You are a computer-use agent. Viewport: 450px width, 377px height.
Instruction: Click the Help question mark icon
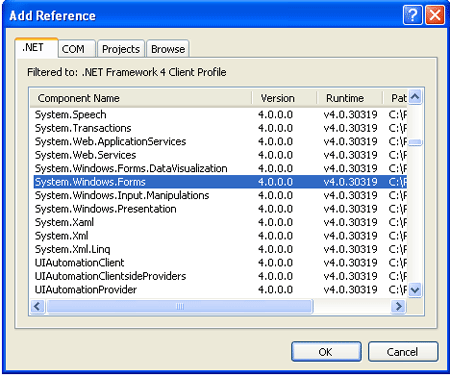[x=412, y=15]
